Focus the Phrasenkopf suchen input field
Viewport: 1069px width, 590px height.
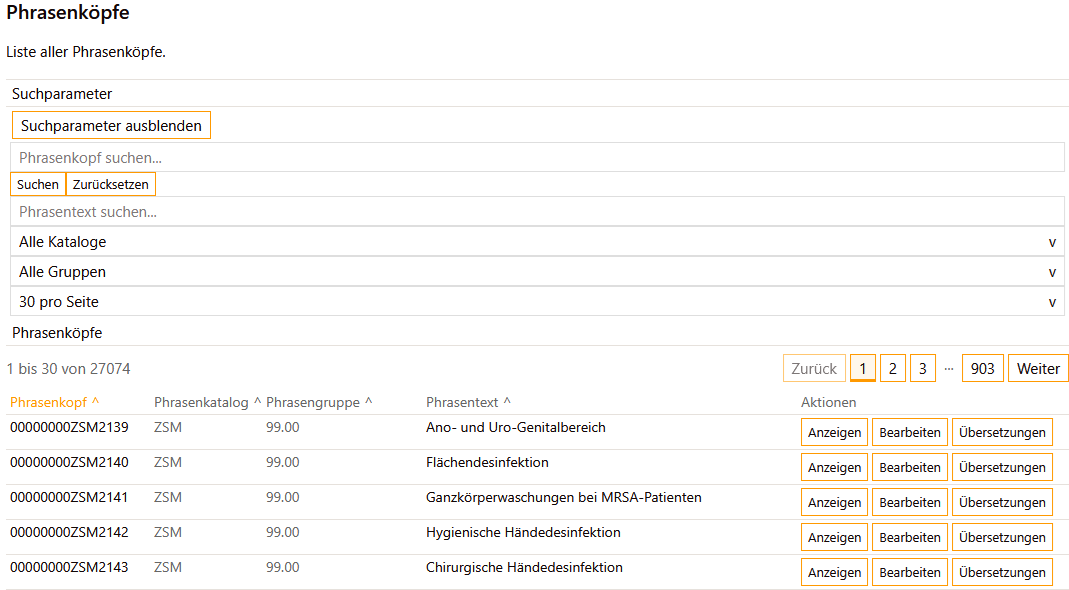537,158
